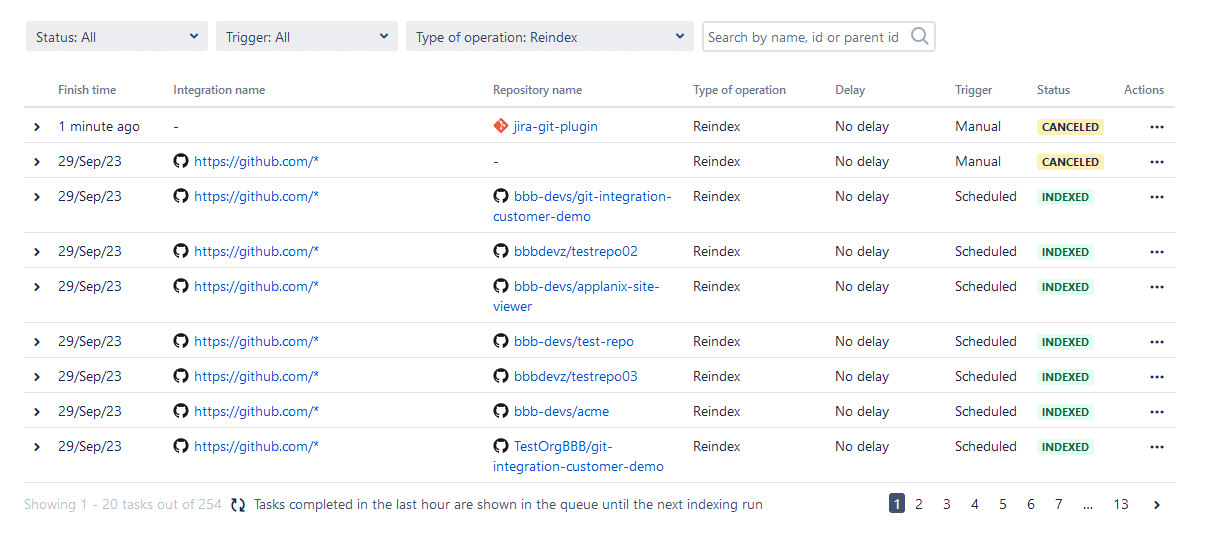Click GitHub repo icon next to bbb-devs/acme
Image resolution: width=1210 pixels, height=533 pixels.
[x=501, y=411]
